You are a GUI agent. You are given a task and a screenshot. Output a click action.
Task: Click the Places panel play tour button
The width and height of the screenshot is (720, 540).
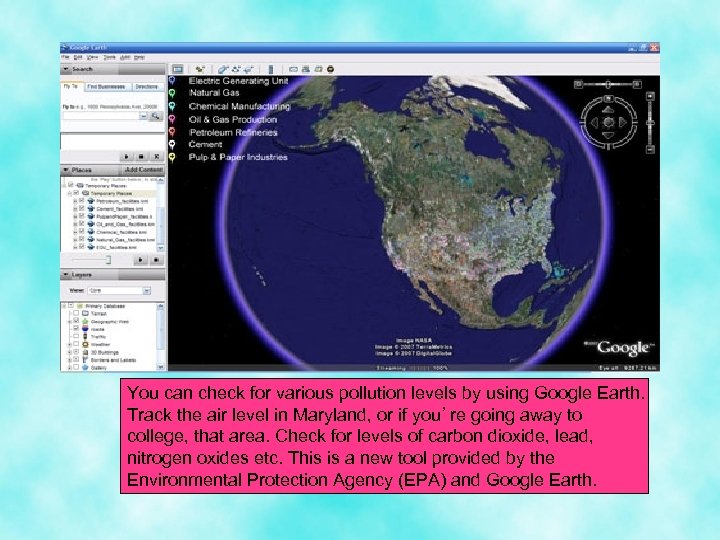(141, 260)
